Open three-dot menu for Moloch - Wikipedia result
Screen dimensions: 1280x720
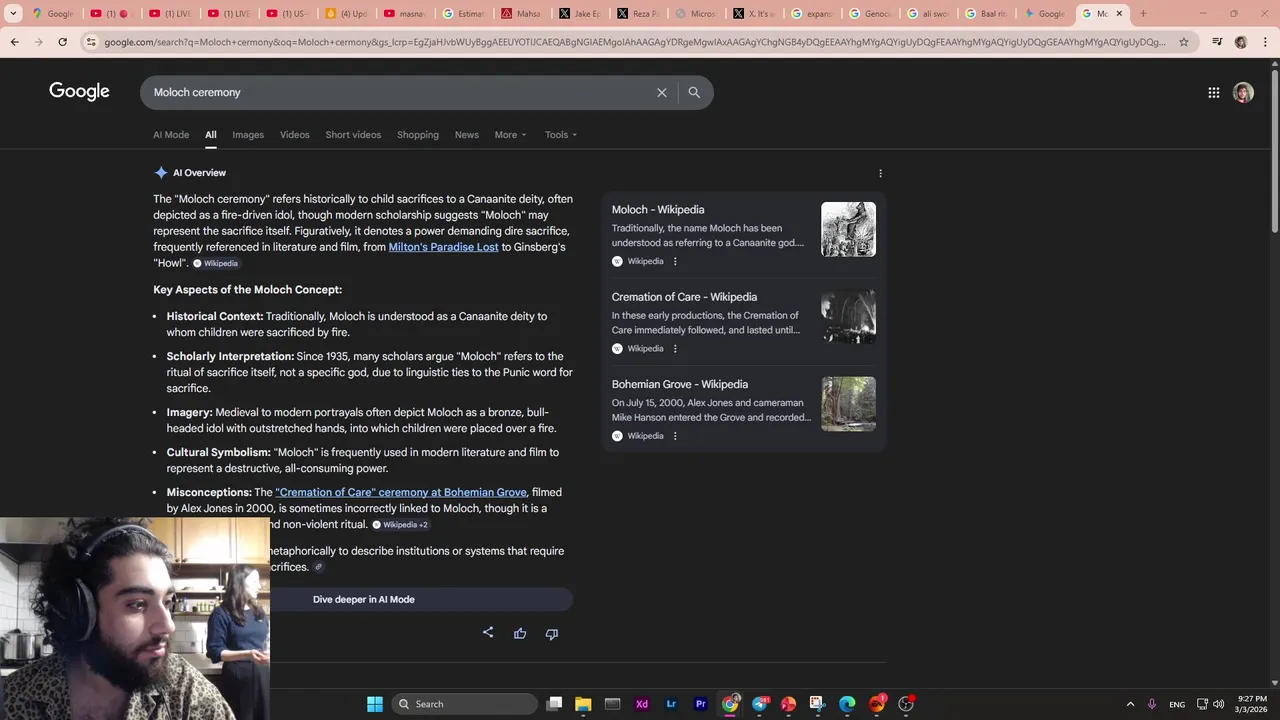pyautogui.click(x=675, y=261)
